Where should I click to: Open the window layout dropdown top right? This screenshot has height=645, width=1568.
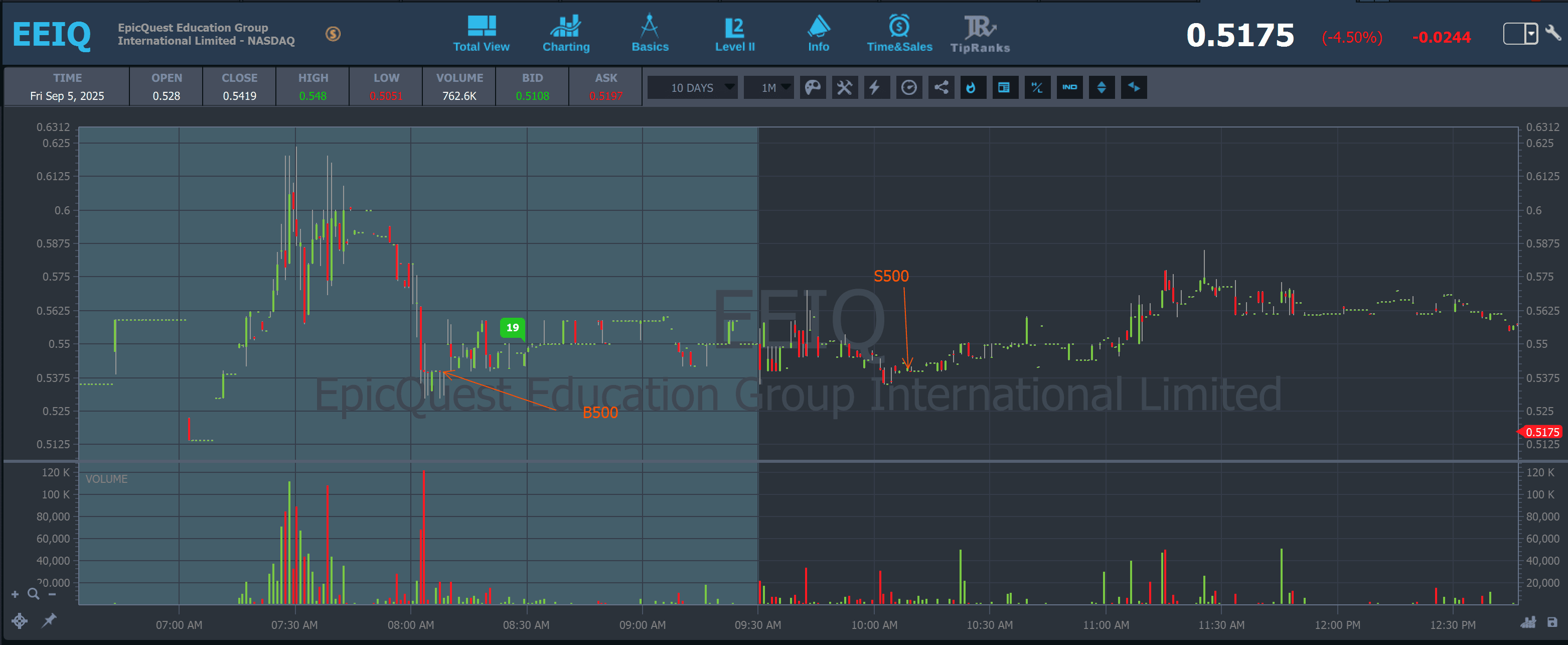pos(1520,34)
